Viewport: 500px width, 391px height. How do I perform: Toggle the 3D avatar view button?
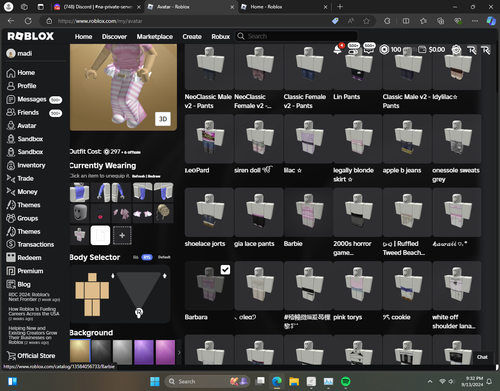163,119
